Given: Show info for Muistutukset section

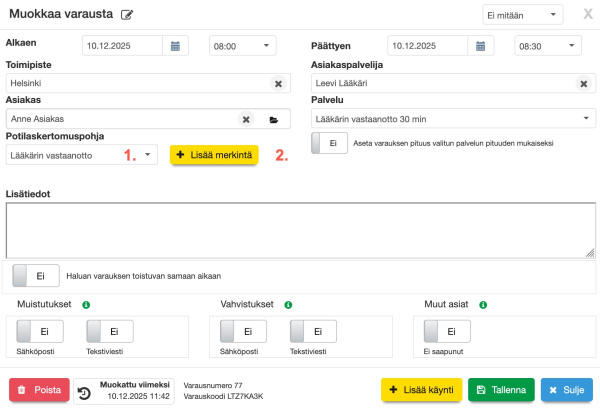Looking at the screenshot, I should 86,305.
